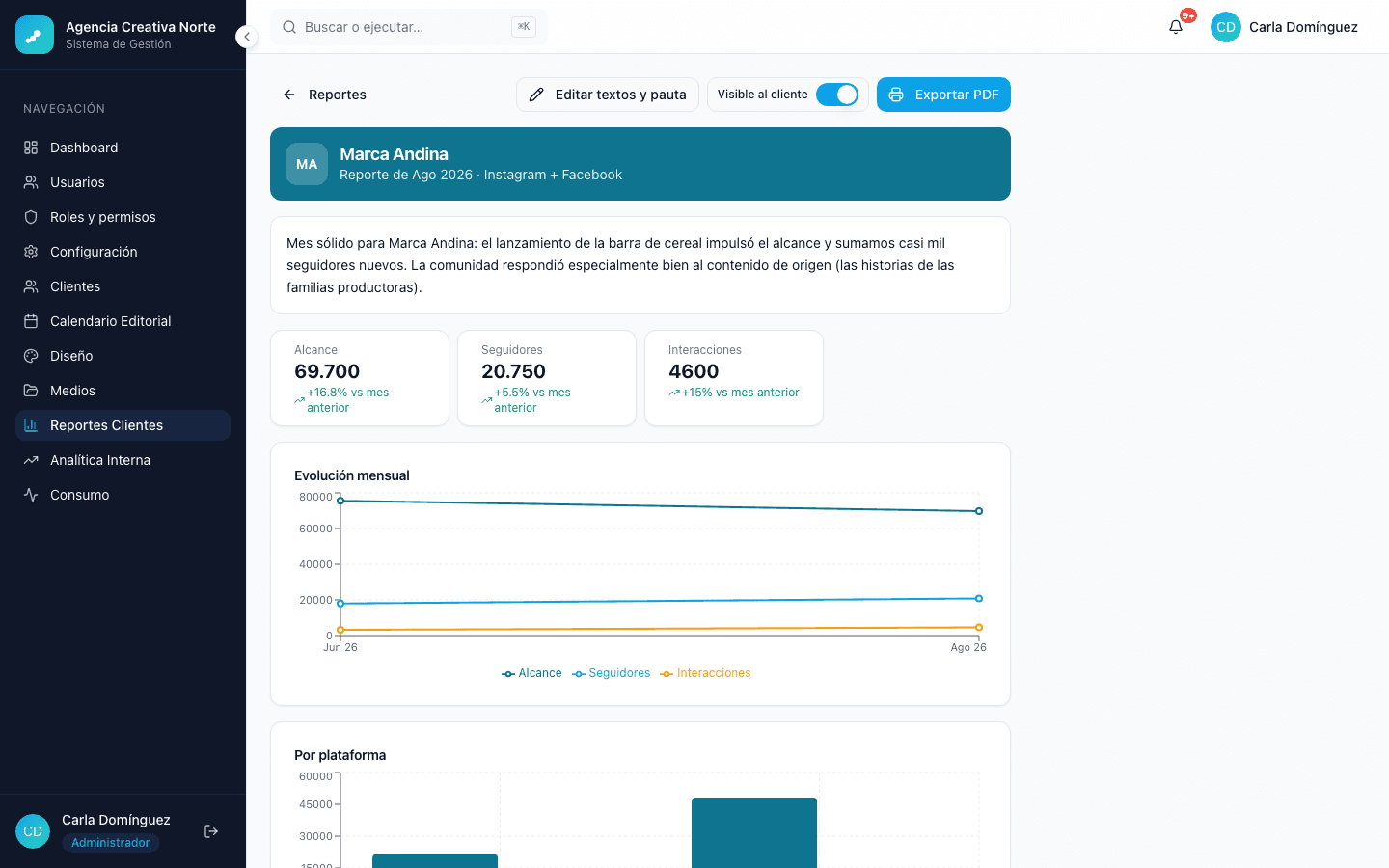Click the +15% vs mes anterior label

(x=741, y=393)
